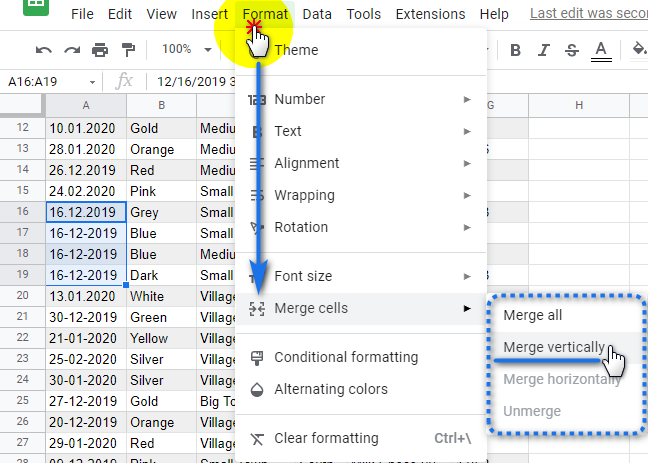
Task: Open the Format menu
Action: 265,14
